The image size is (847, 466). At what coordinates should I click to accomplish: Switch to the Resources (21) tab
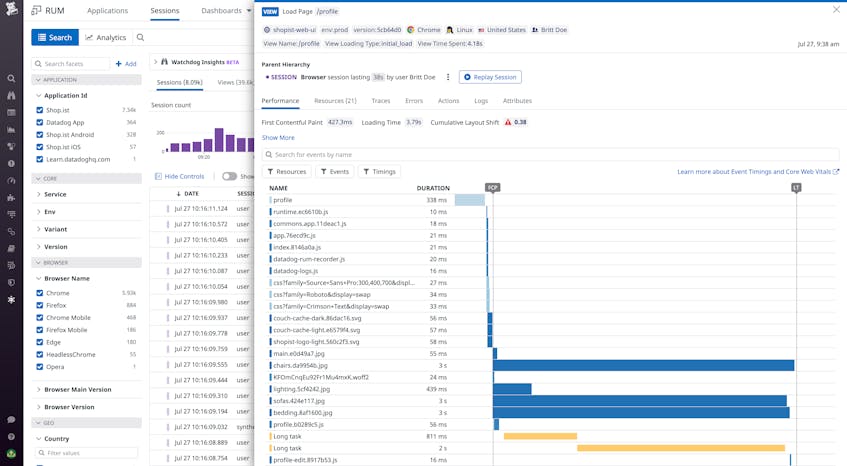click(x=335, y=101)
